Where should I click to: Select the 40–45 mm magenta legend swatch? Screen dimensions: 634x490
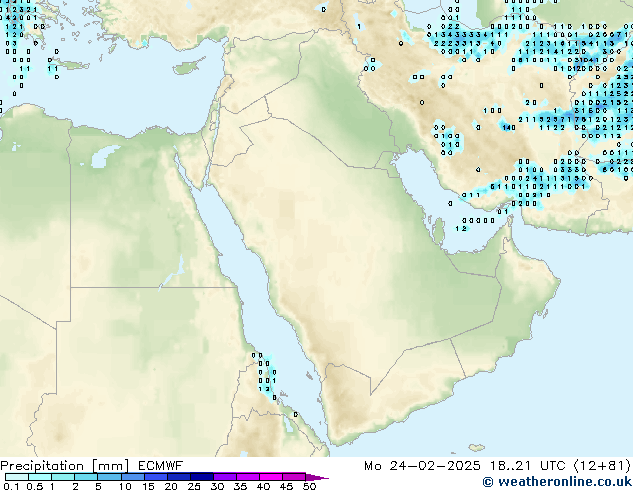(x=271, y=477)
